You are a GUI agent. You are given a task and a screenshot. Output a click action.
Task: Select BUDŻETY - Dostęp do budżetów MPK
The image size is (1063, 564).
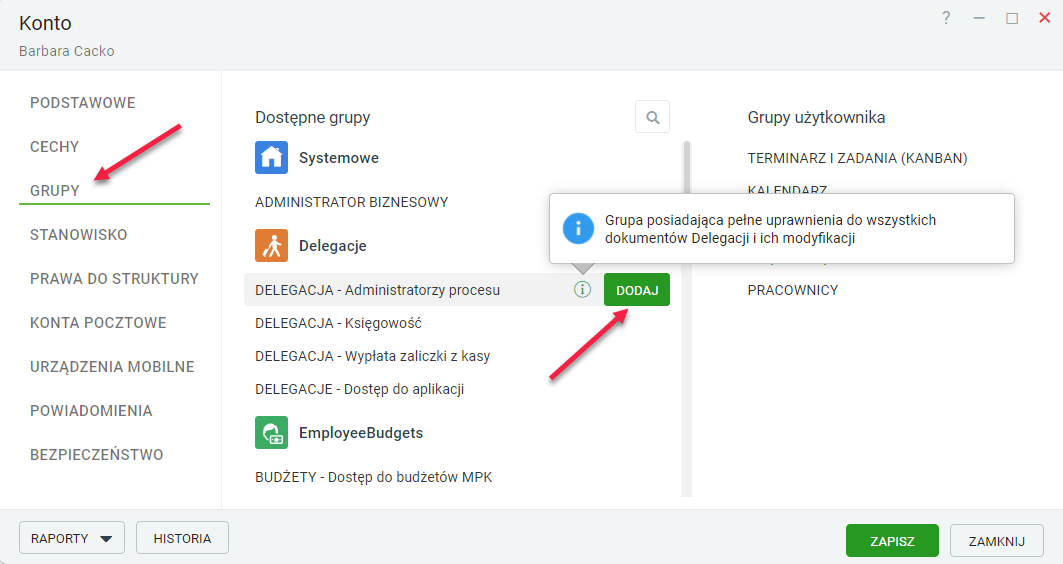pyautogui.click(x=374, y=477)
